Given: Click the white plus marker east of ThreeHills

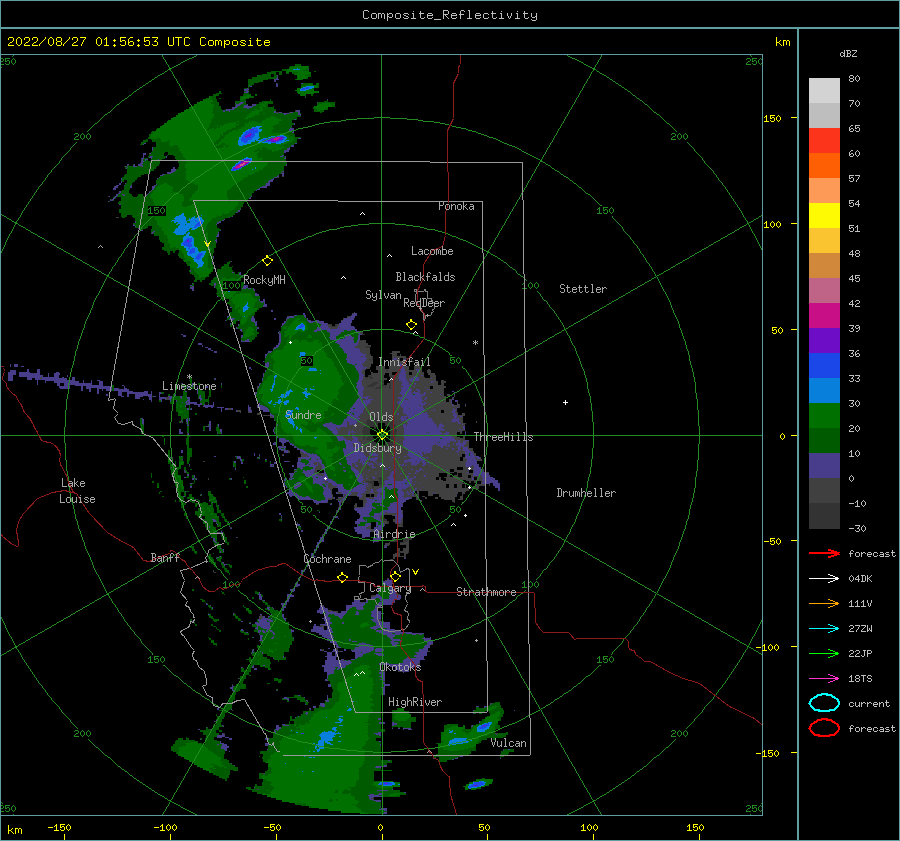Looking at the screenshot, I should (x=565, y=402).
